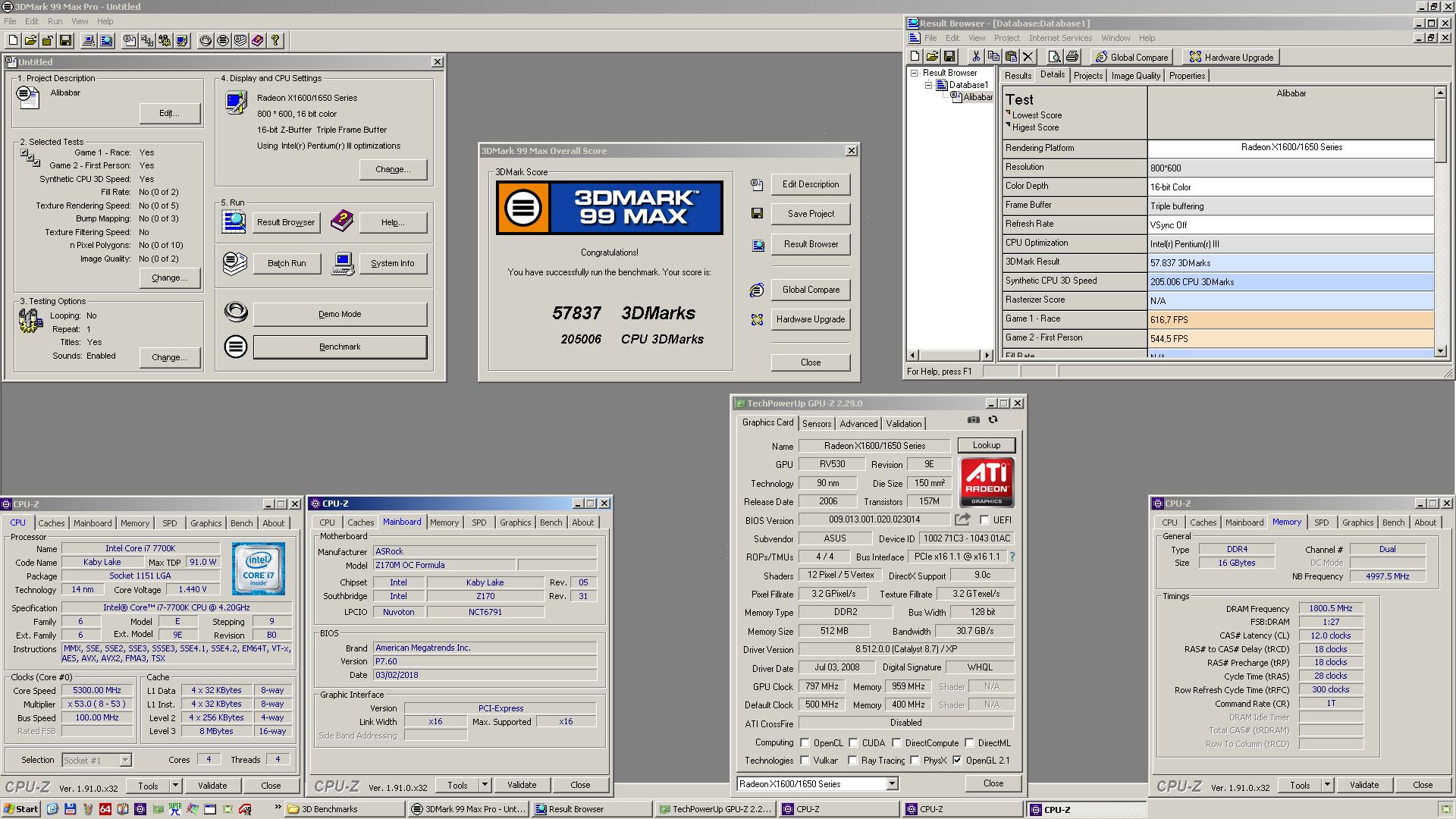Image resolution: width=1456 pixels, height=819 pixels.
Task: Open the Caches tab in Mainboard CPU-Z window
Action: point(360,522)
